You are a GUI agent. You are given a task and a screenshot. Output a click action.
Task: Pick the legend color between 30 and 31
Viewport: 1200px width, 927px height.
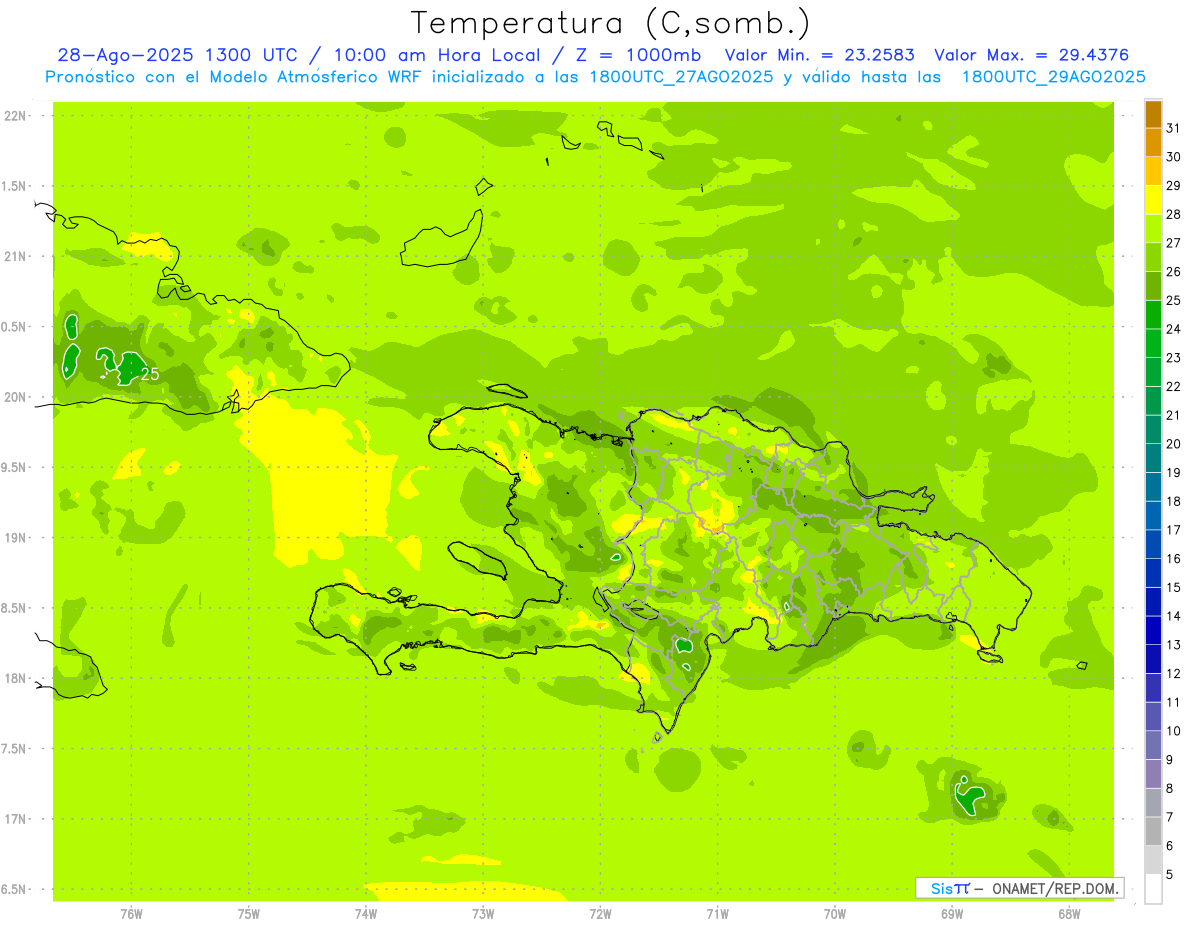(1153, 142)
